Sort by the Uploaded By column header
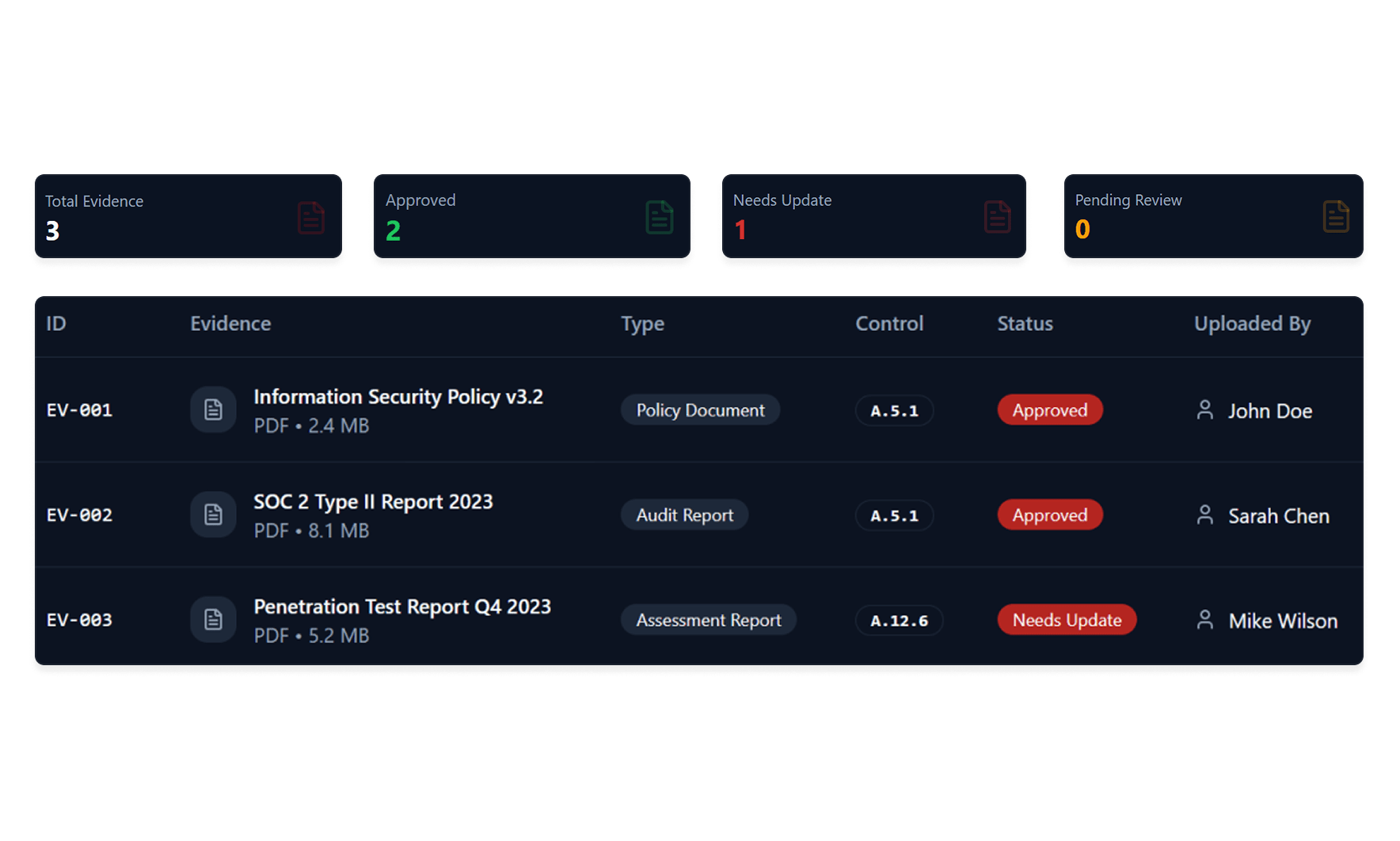This screenshot has height=841, width=1400. (x=1252, y=324)
